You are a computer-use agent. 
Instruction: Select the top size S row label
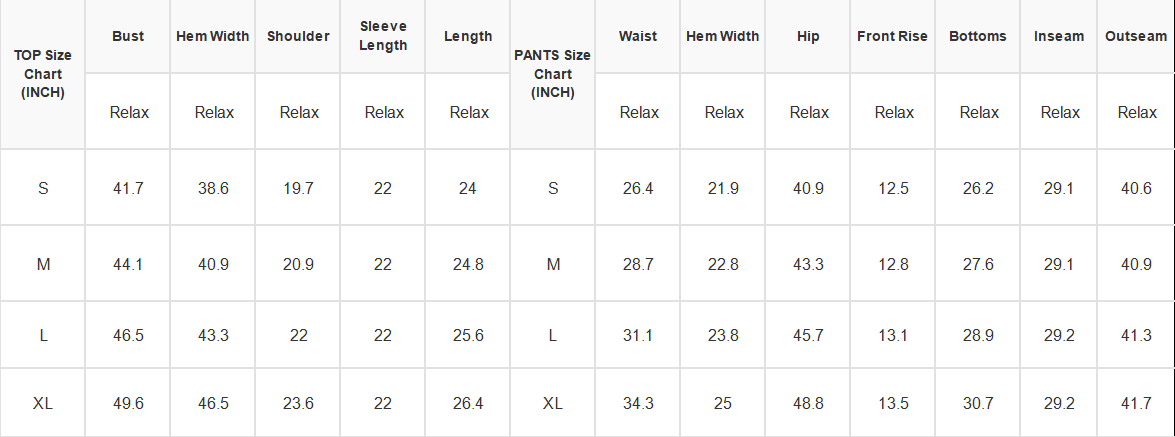[x=43, y=187]
